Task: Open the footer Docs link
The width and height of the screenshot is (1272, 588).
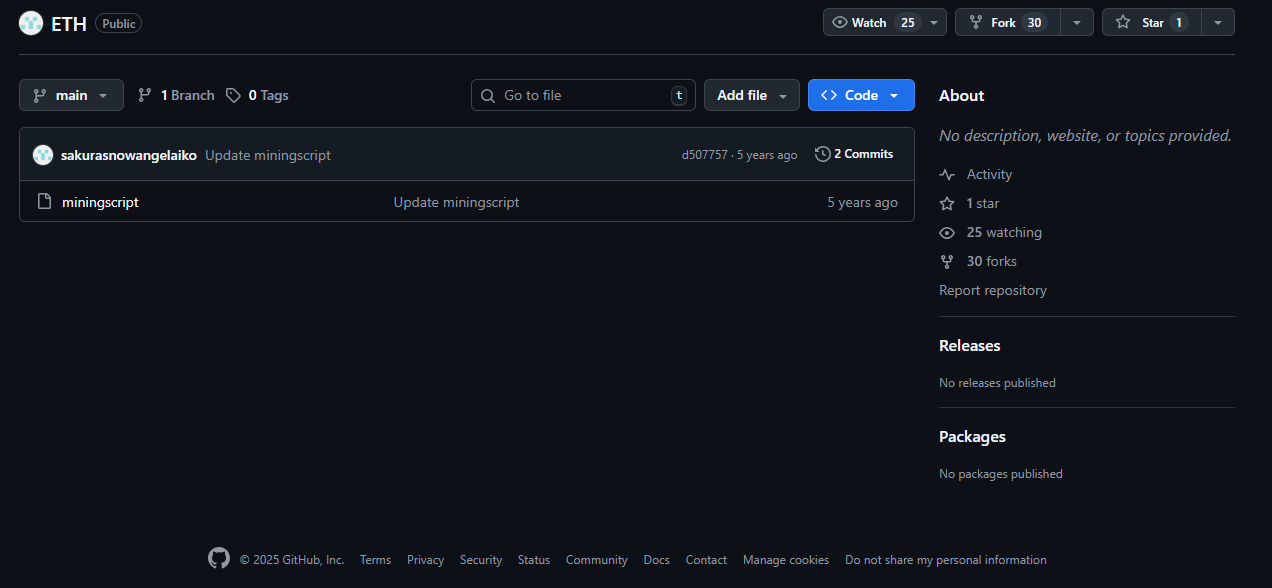Action: click(x=657, y=560)
